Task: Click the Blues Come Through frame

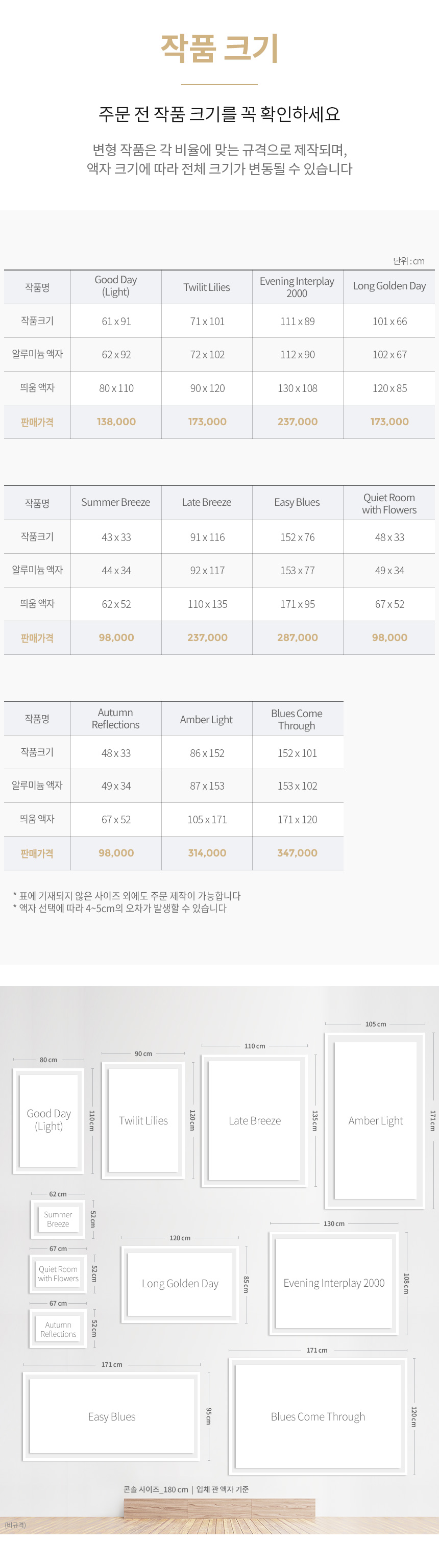Action: (x=318, y=1417)
